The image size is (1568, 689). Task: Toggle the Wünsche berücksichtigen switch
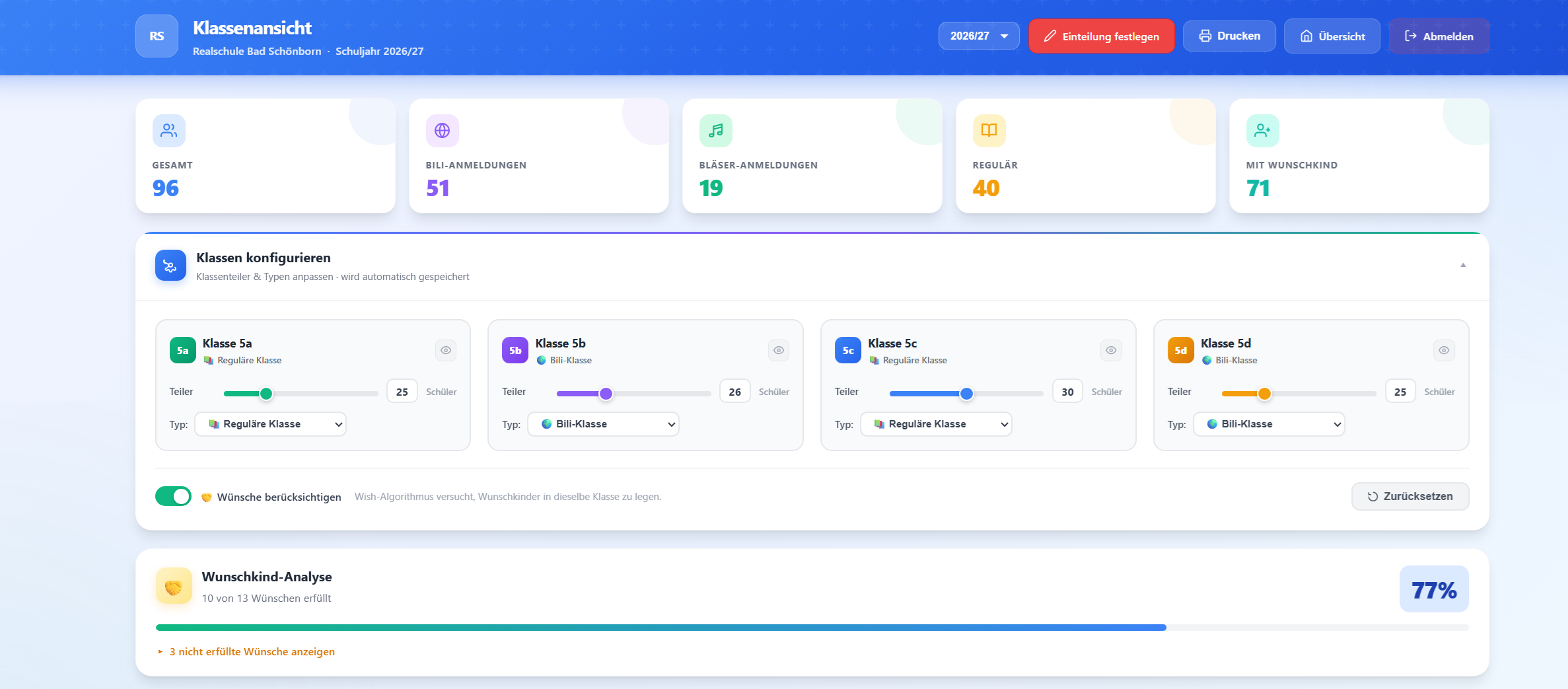tap(173, 496)
